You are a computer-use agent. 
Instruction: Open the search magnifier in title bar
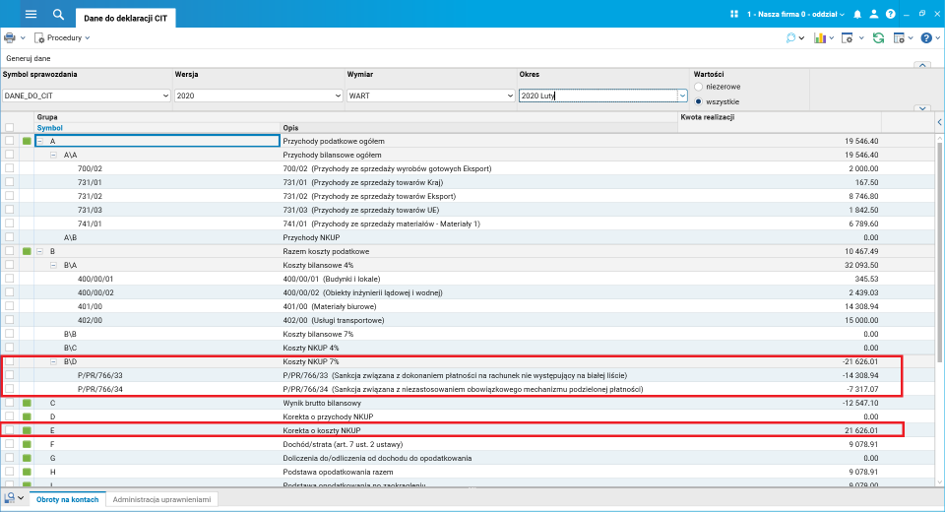(58, 14)
